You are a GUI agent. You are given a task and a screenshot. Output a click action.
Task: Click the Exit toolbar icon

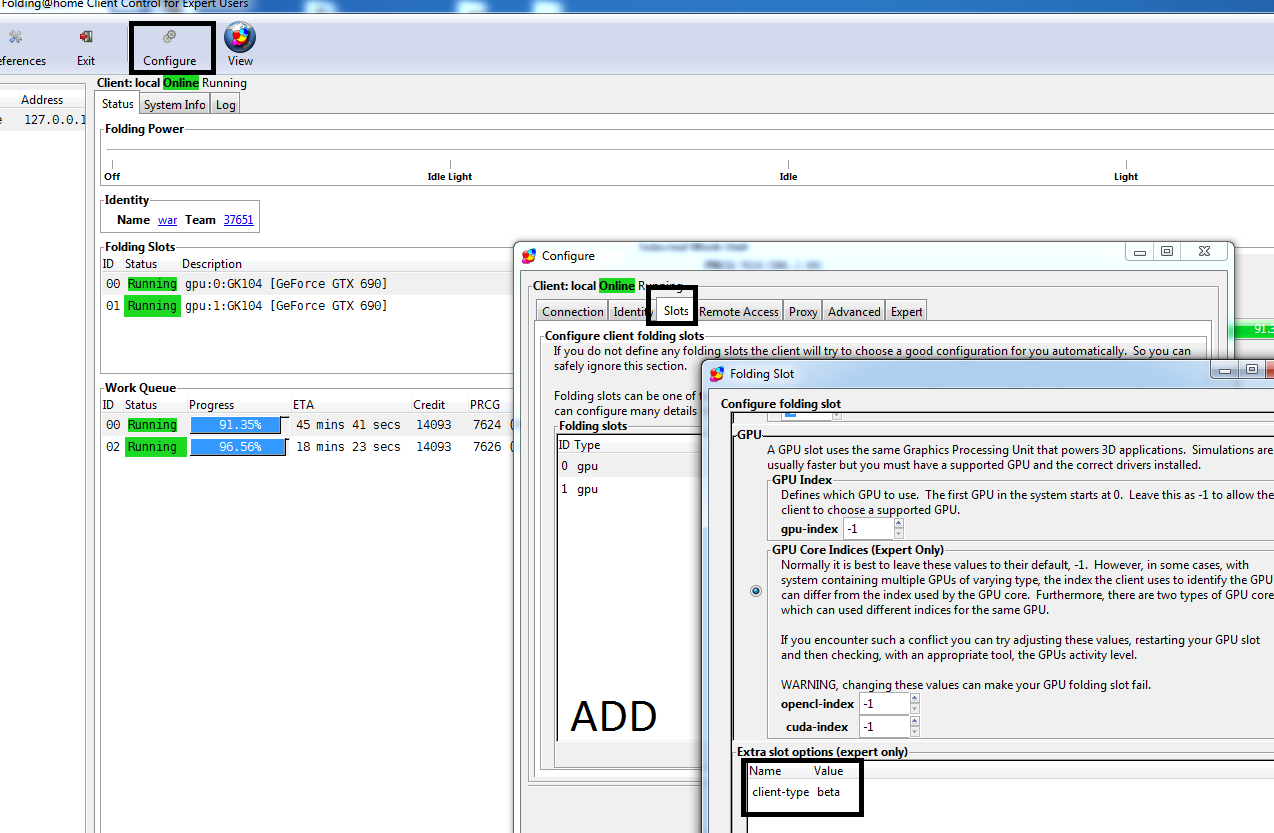click(86, 47)
